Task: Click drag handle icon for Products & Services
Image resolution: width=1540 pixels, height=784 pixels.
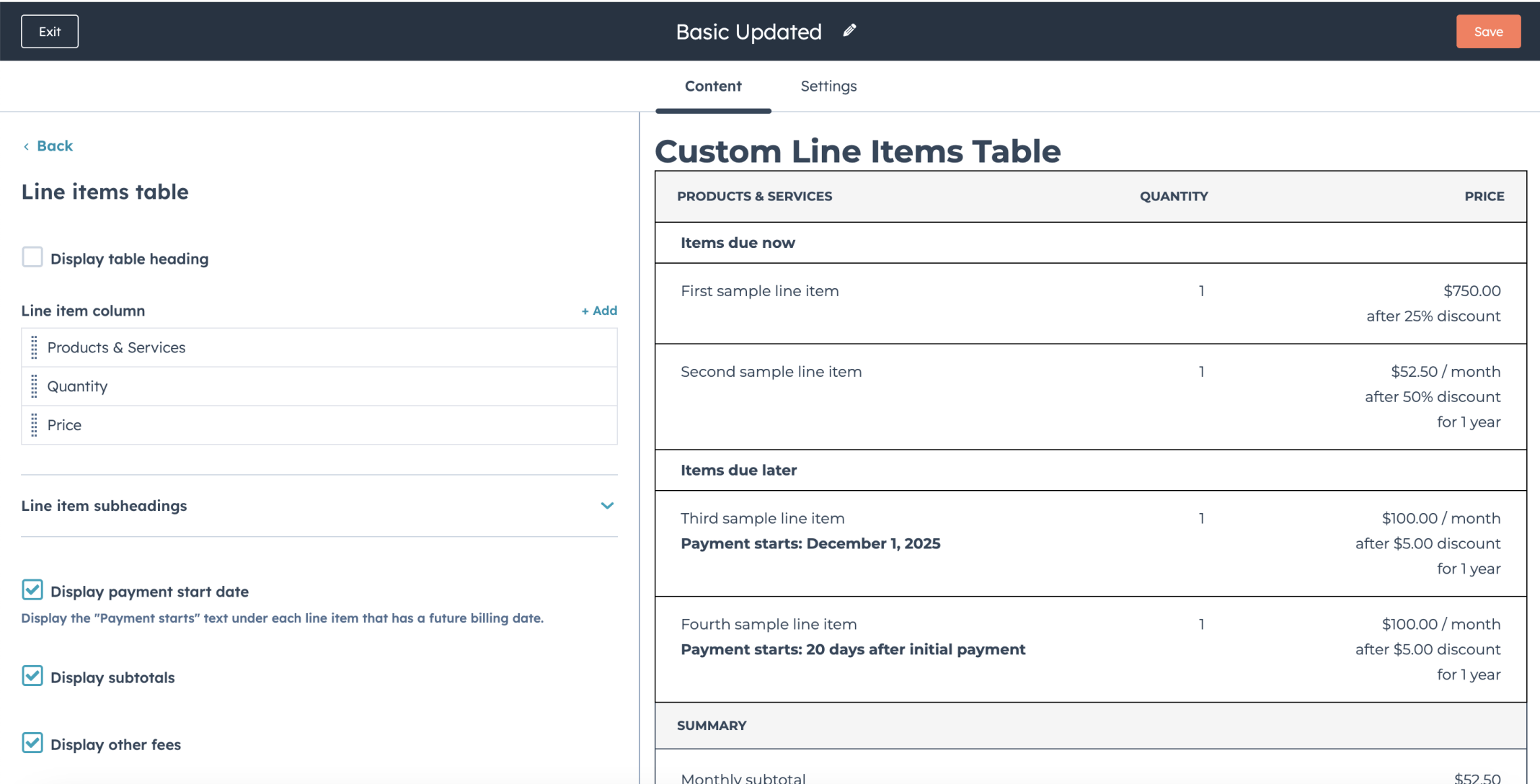Action: point(34,347)
